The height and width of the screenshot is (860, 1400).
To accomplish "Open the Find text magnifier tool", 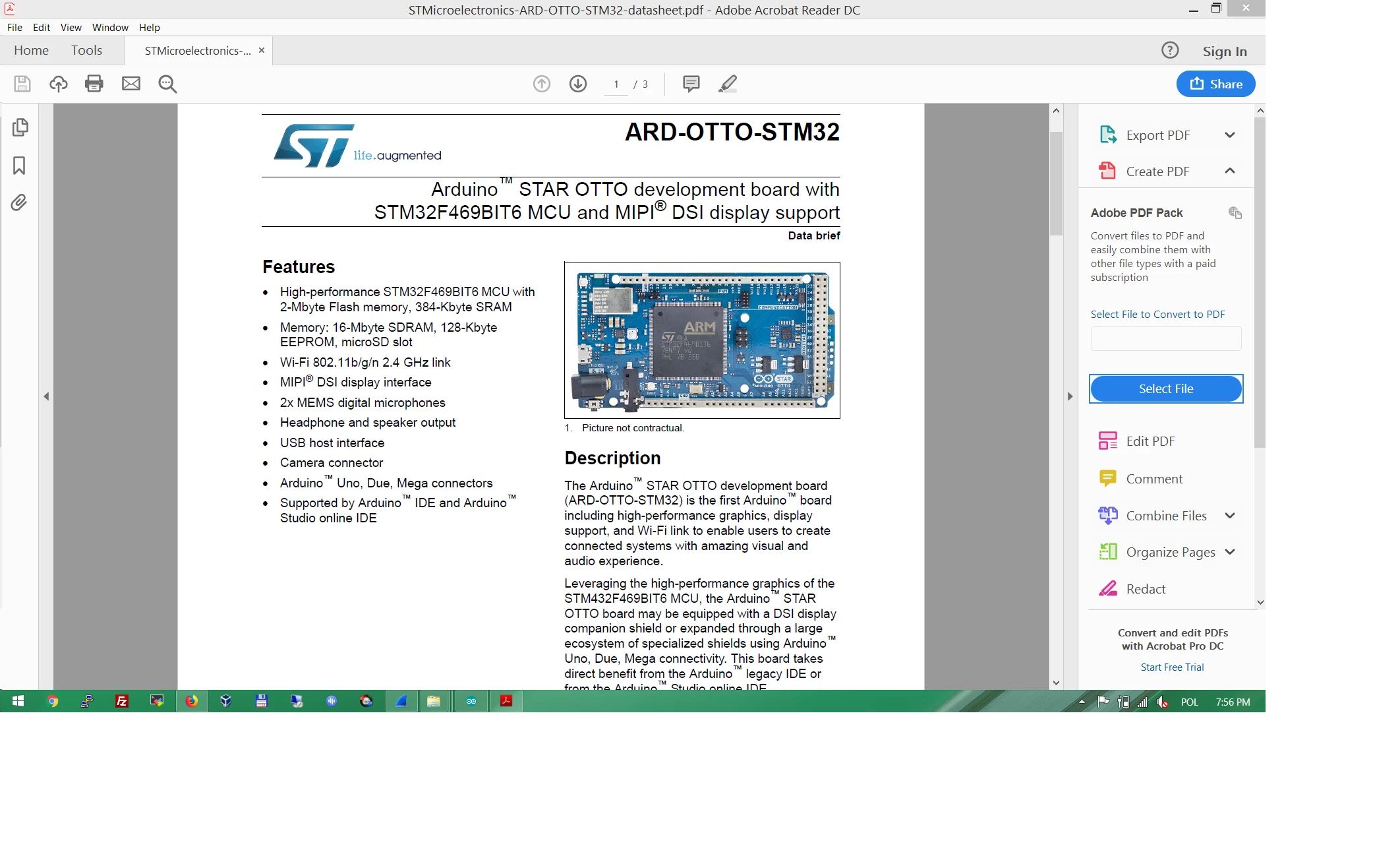I will point(167,84).
